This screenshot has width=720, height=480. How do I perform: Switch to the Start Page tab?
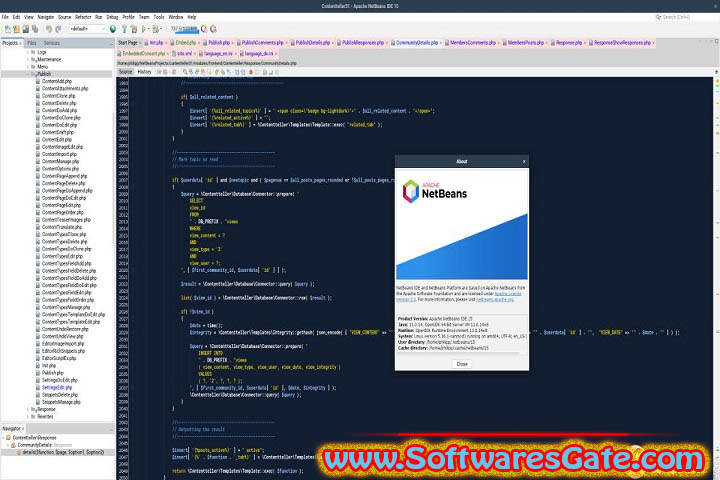tap(128, 43)
